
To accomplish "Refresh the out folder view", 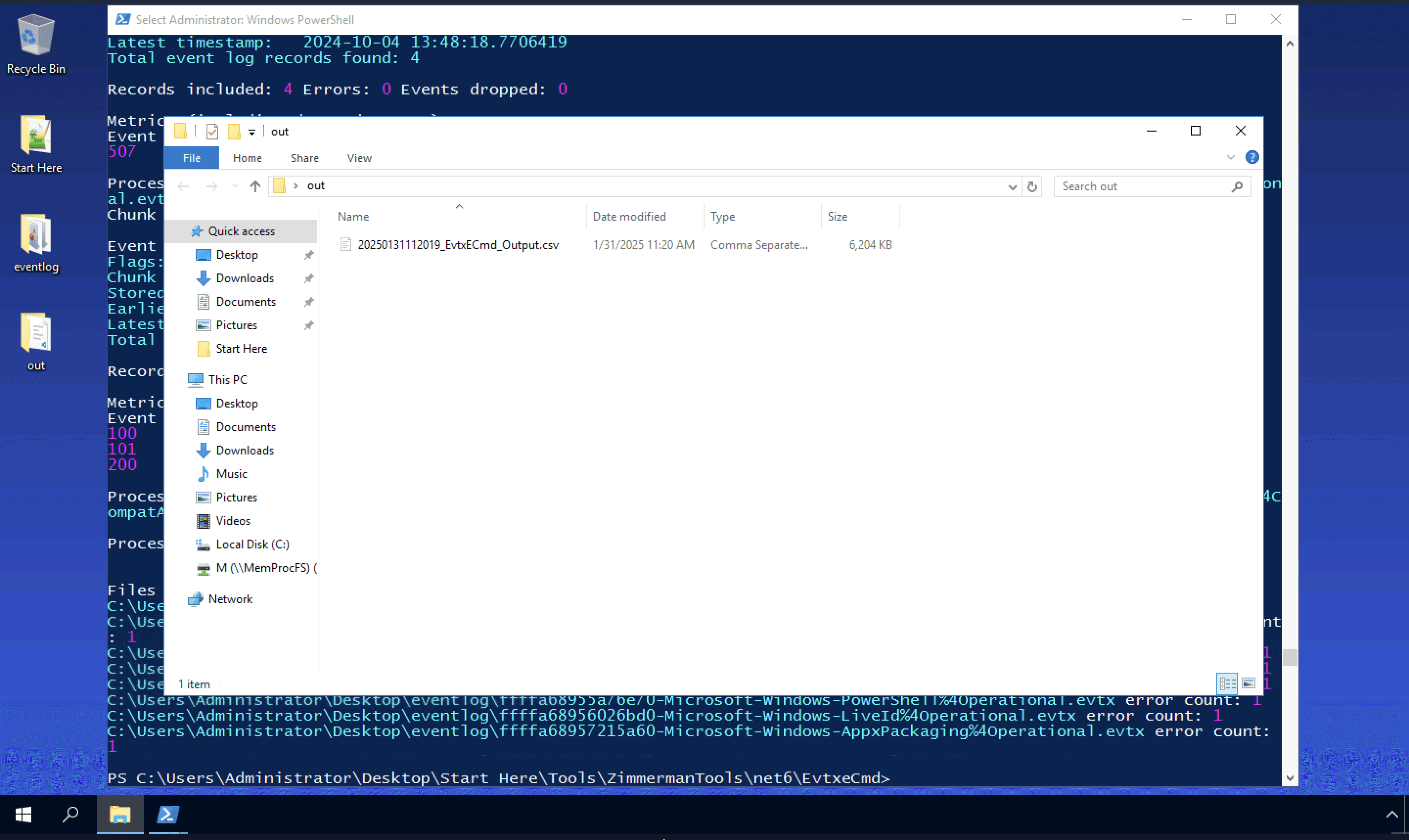I will coord(1032,186).
